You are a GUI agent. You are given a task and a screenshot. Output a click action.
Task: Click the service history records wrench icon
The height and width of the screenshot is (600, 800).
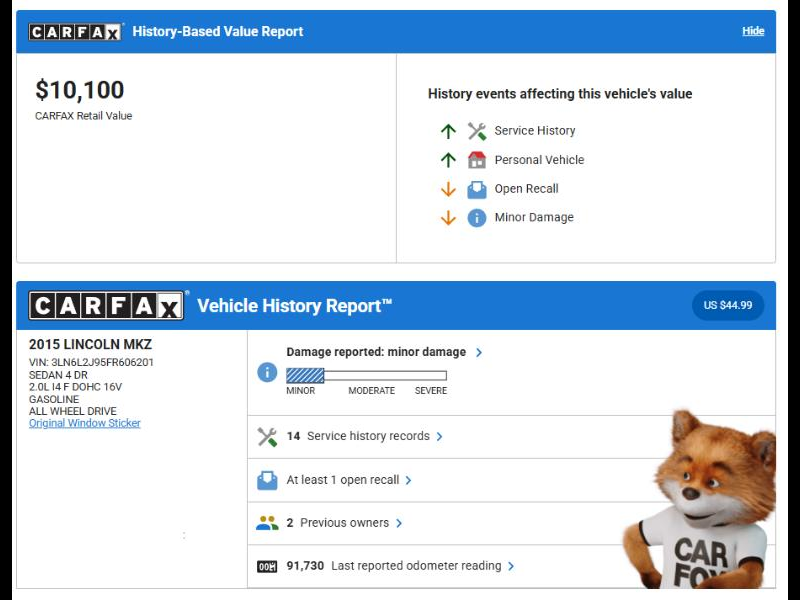point(267,437)
